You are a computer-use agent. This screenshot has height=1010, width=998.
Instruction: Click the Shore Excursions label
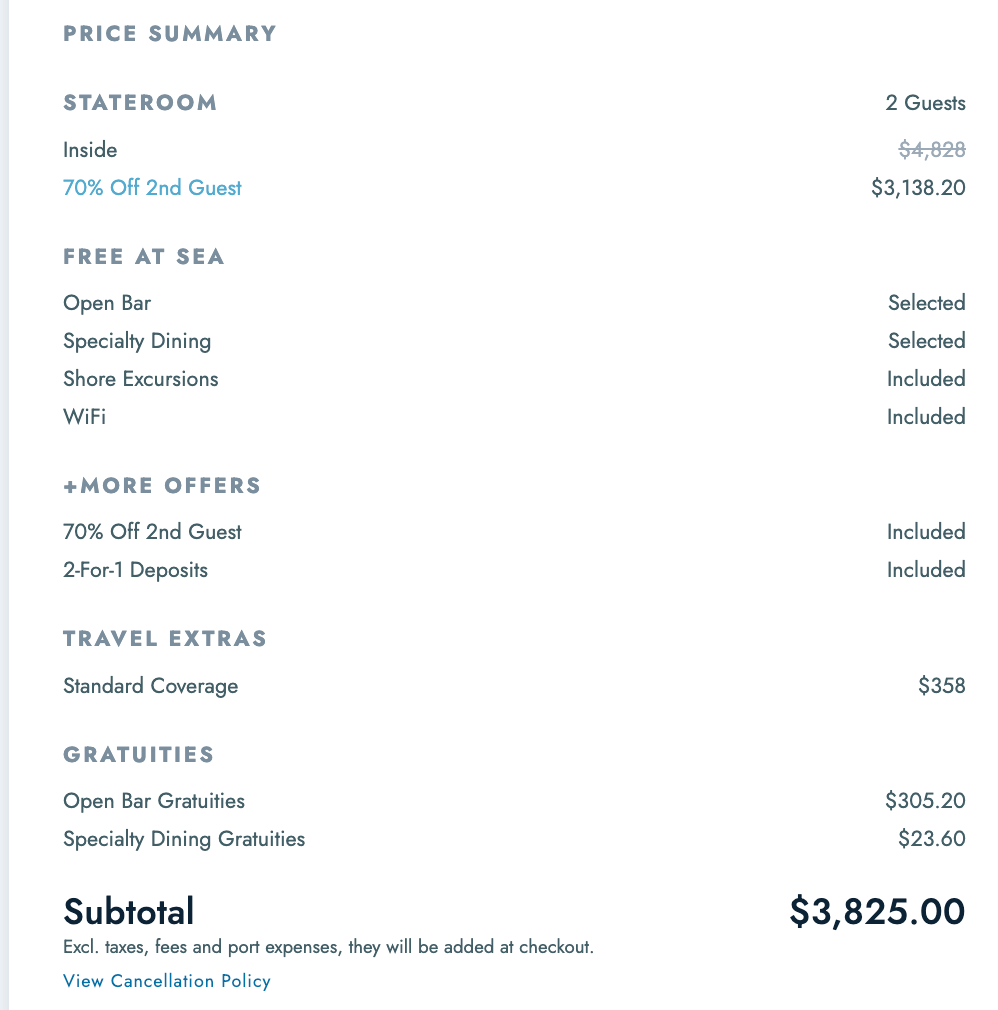(140, 379)
